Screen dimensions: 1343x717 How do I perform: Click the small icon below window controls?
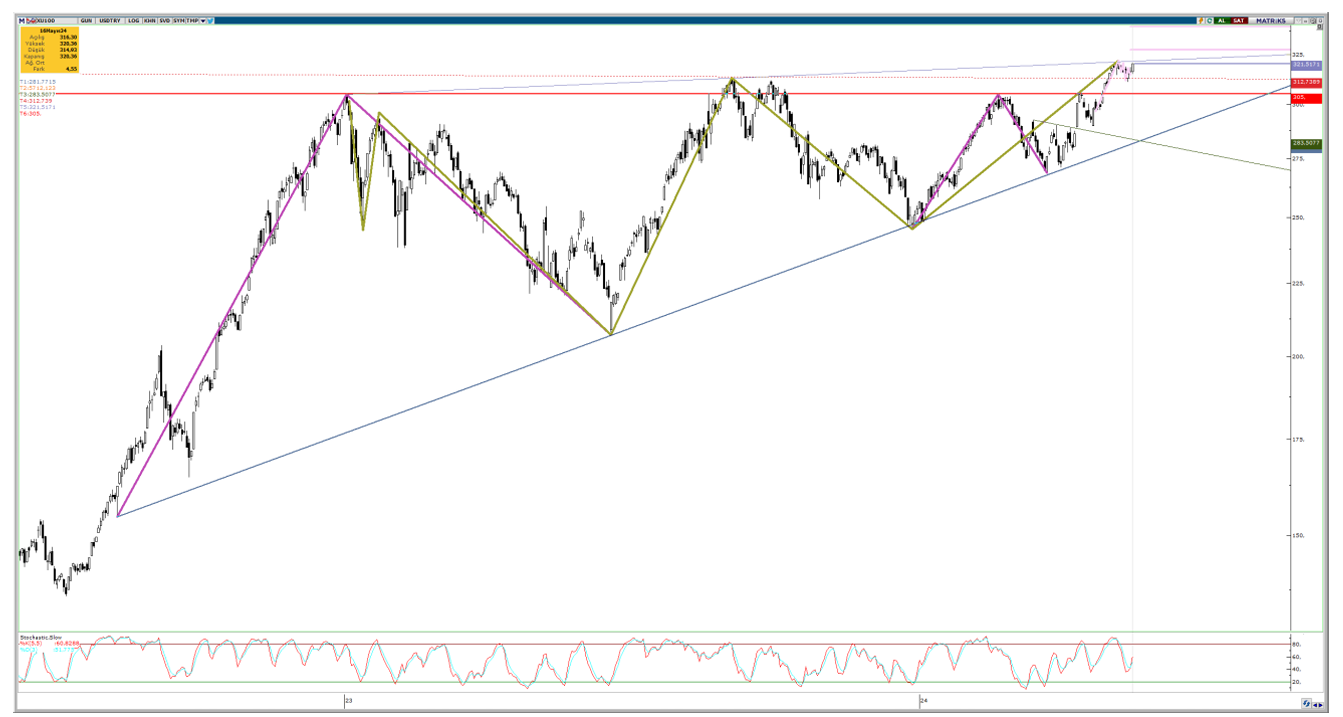1320,26
